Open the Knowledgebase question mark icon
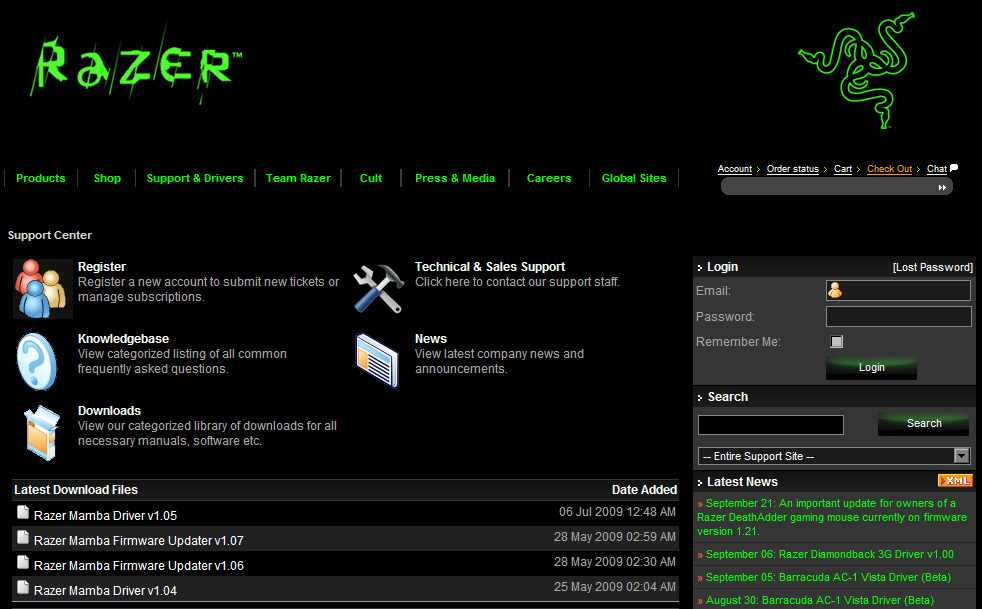 coord(38,361)
